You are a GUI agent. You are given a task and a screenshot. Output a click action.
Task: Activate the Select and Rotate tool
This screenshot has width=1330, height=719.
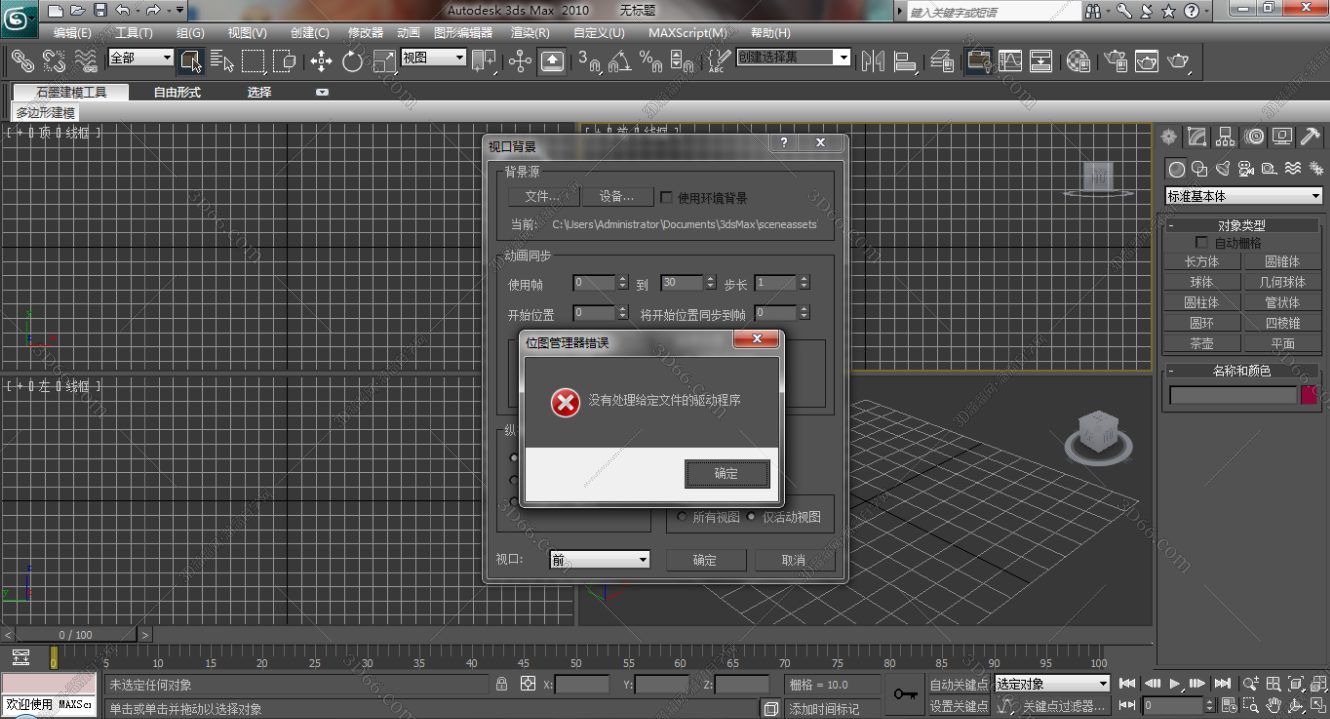click(351, 61)
